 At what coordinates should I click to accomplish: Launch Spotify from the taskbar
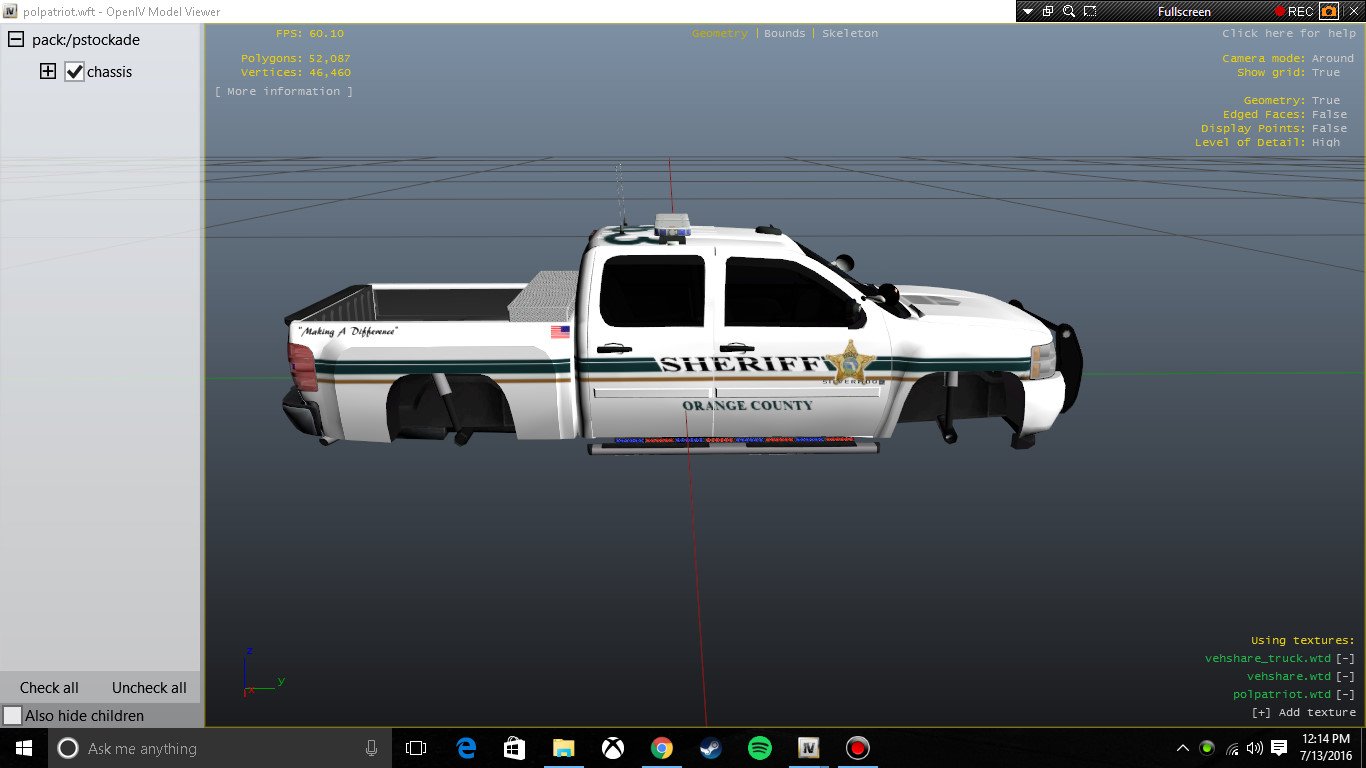point(759,748)
